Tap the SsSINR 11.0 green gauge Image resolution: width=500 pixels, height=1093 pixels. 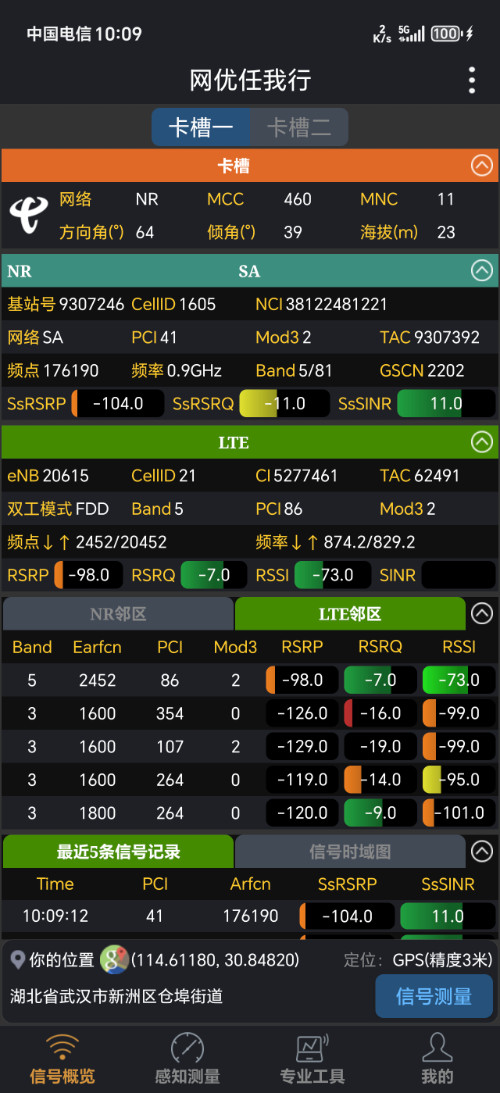click(446, 403)
